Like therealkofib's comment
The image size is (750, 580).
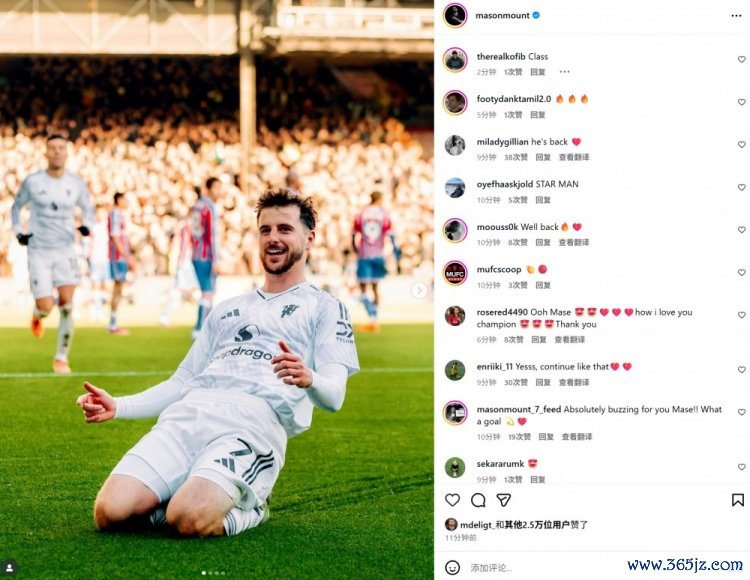(x=741, y=59)
